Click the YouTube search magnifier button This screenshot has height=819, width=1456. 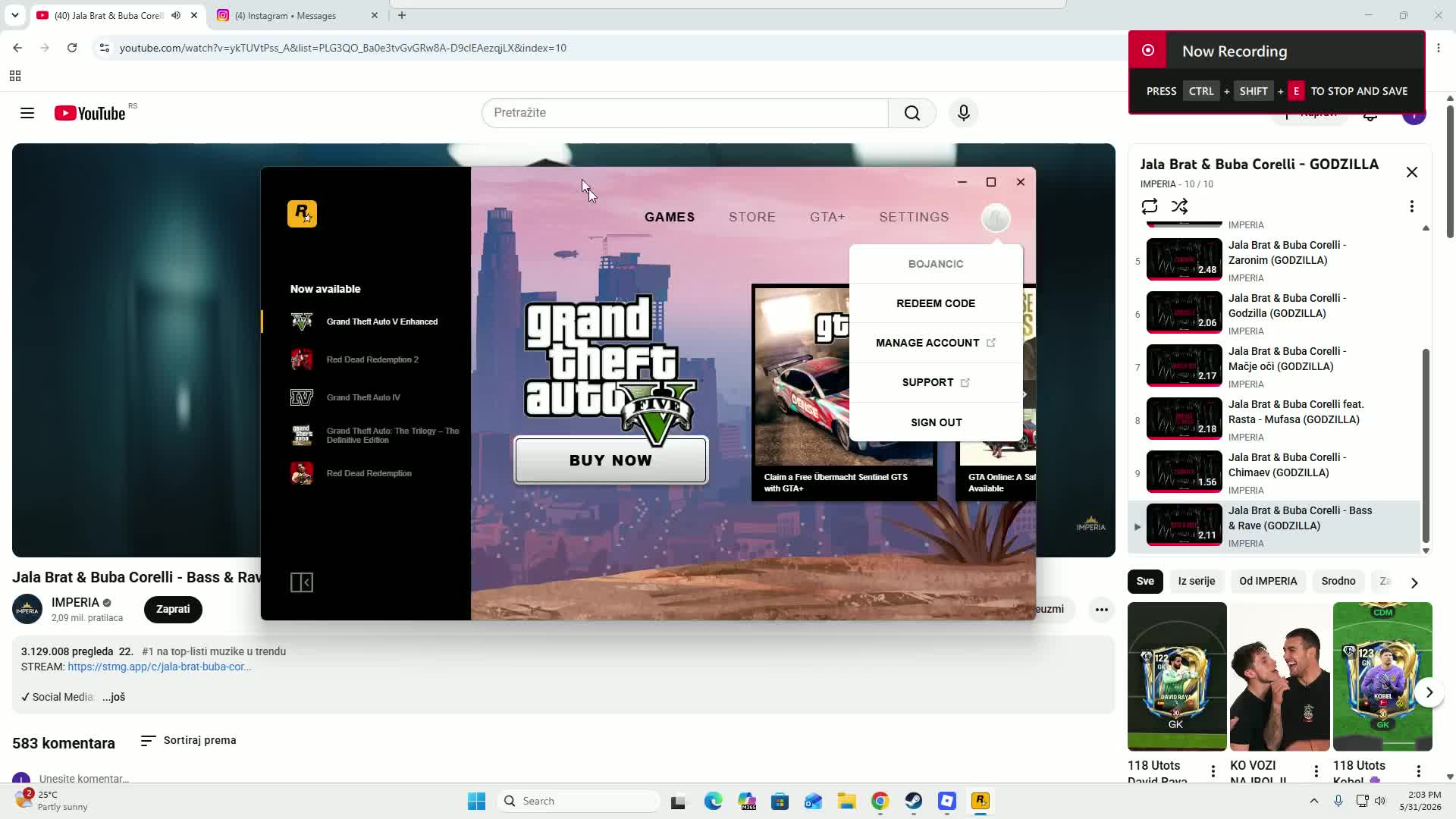[912, 113]
